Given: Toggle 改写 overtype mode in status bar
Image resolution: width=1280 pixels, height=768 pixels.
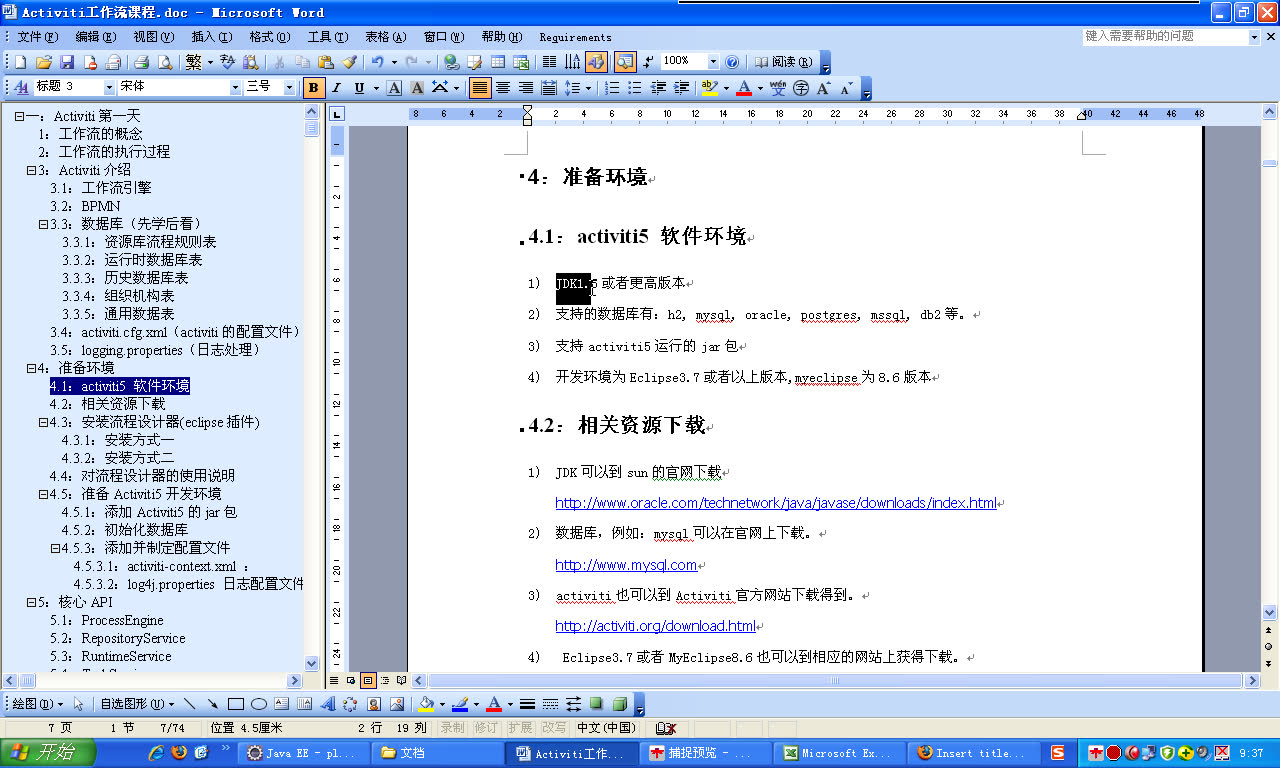Looking at the screenshot, I should coord(553,728).
